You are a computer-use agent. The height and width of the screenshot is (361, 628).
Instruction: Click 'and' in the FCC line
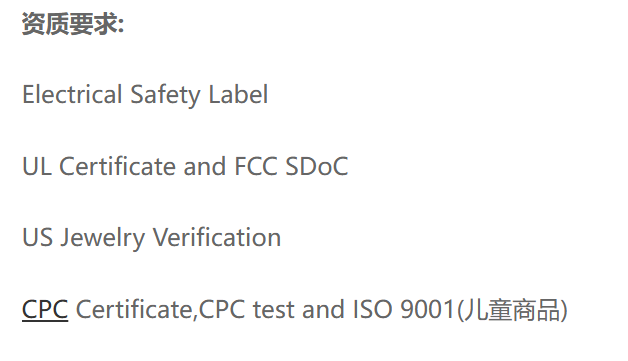click(x=205, y=166)
